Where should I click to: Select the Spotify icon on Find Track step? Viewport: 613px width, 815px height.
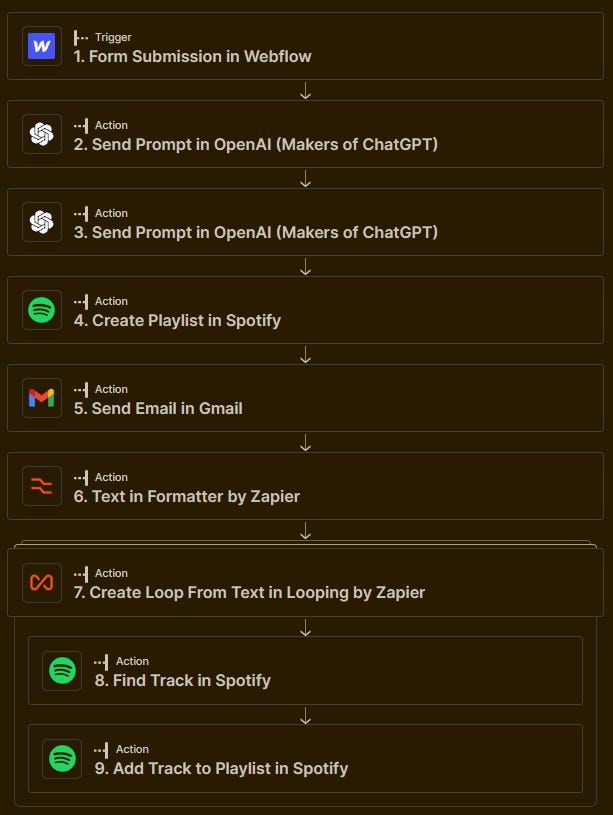(x=62, y=669)
